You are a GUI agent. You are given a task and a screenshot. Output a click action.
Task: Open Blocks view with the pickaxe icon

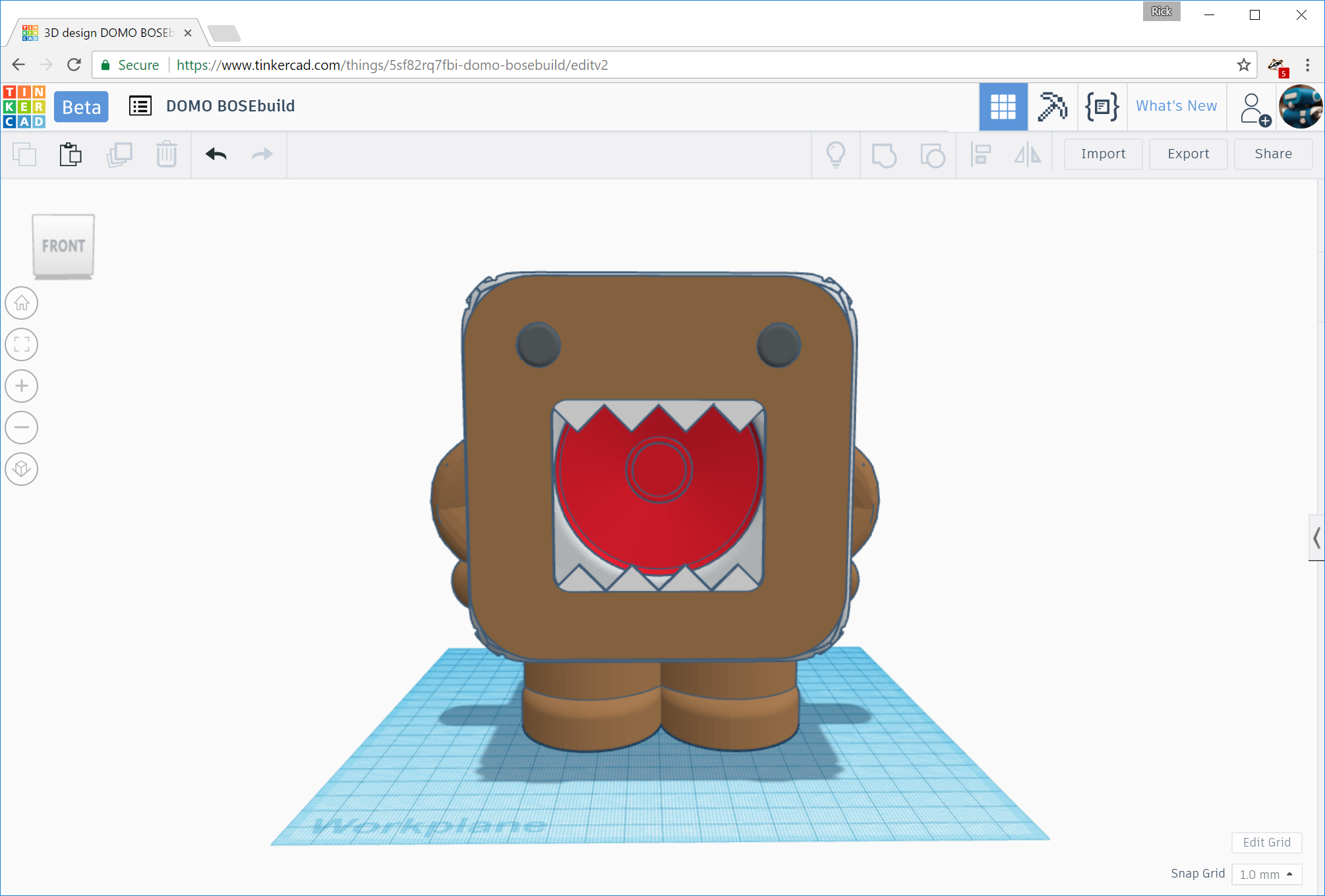1052,106
